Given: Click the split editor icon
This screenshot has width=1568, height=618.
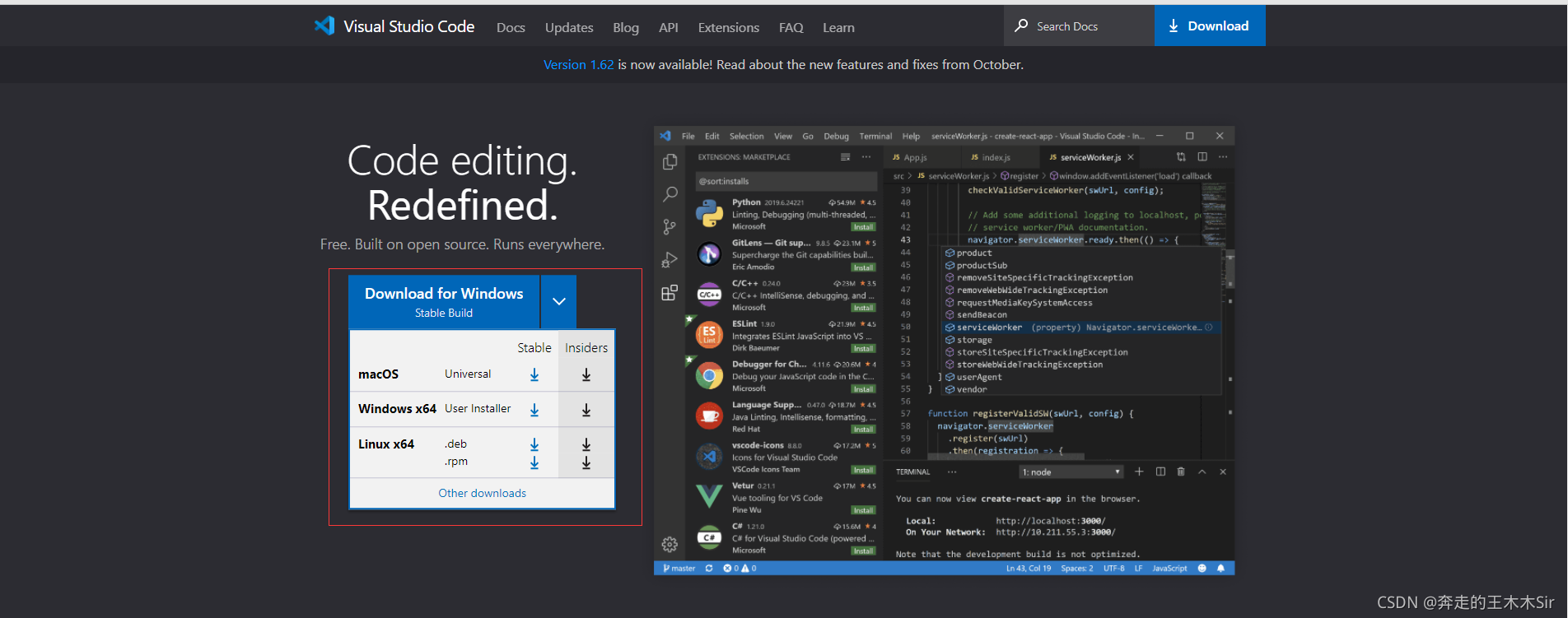Looking at the screenshot, I should [1202, 156].
